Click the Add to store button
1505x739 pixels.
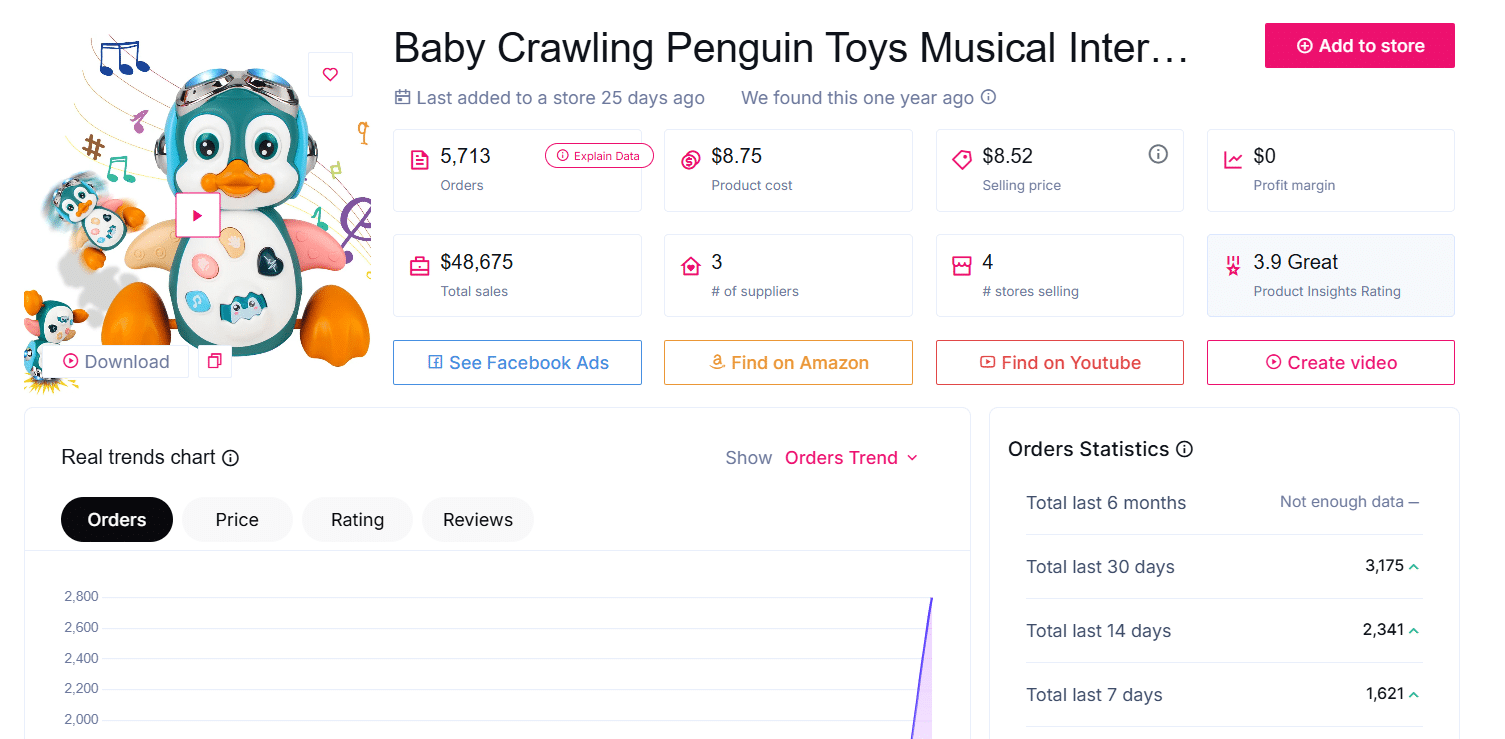coord(1359,45)
